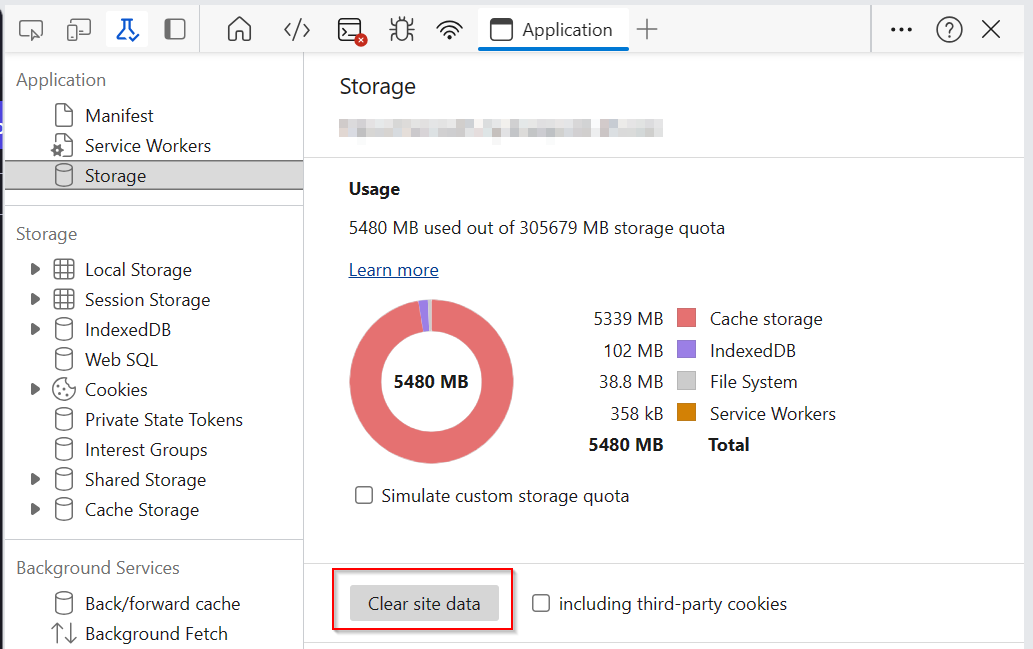Open the Network wifi tool
Image resolution: width=1033 pixels, height=649 pixels.
[x=449, y=30]
